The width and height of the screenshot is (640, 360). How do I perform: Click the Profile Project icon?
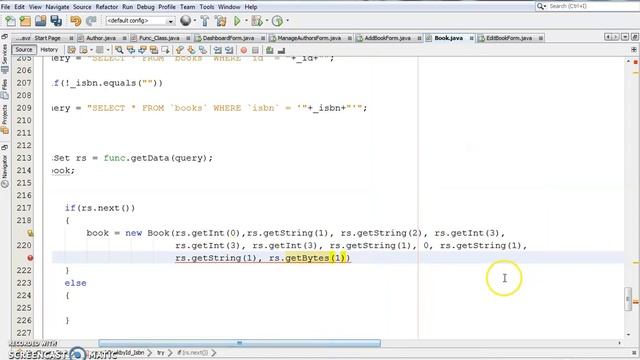tap(277, 21)
